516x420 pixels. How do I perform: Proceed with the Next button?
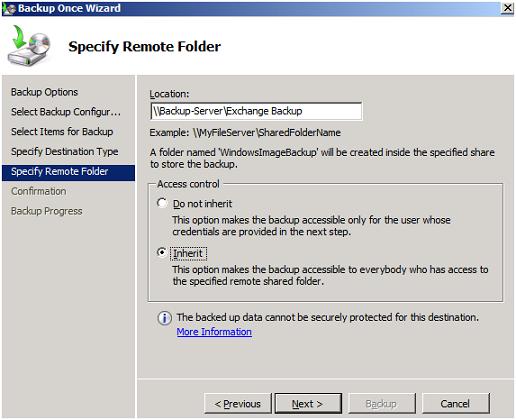pos(308,404)
